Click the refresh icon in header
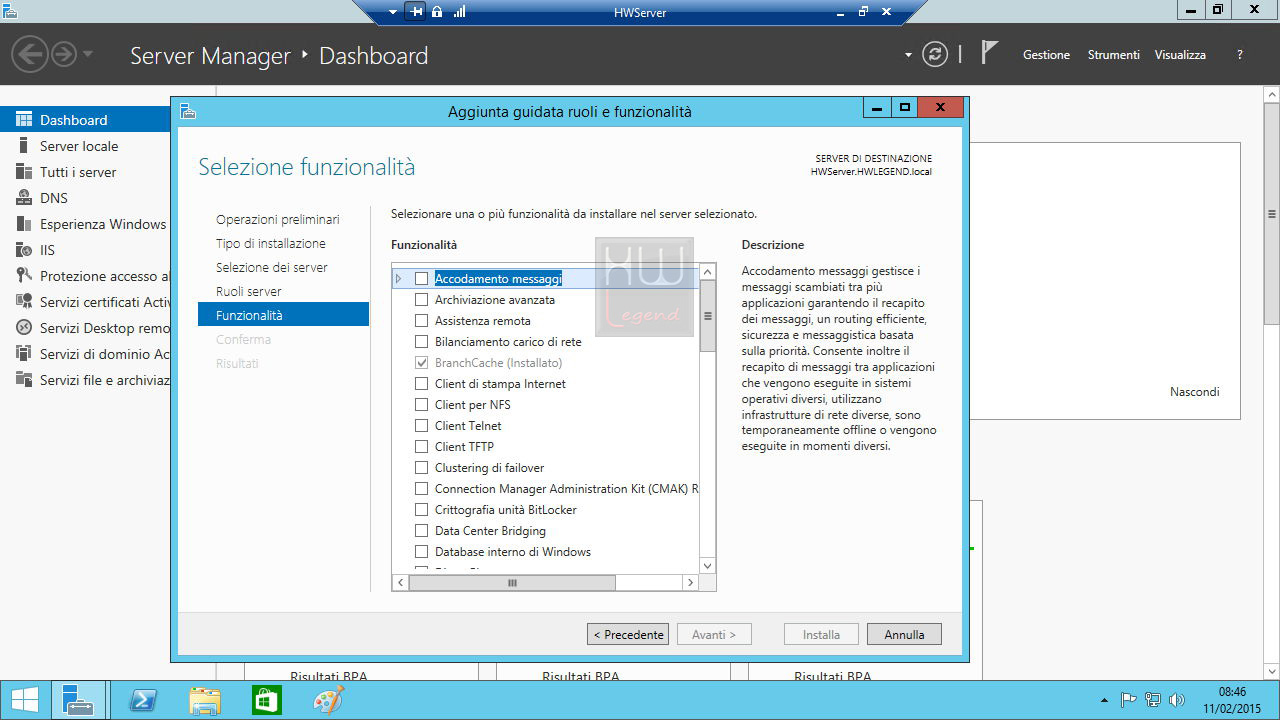The height and width of the screenshot is (720, 1280). tap(935, 54)
